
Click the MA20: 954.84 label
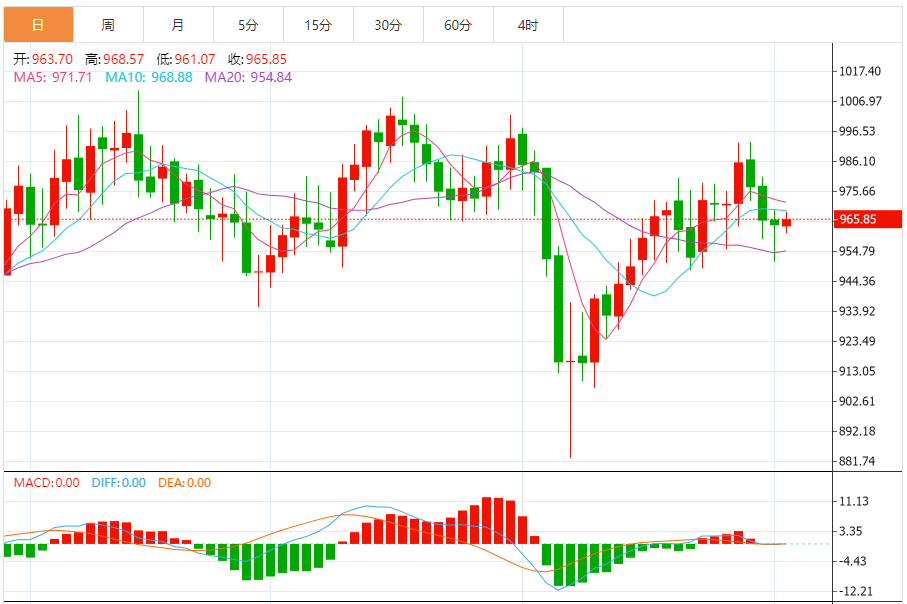248,78
